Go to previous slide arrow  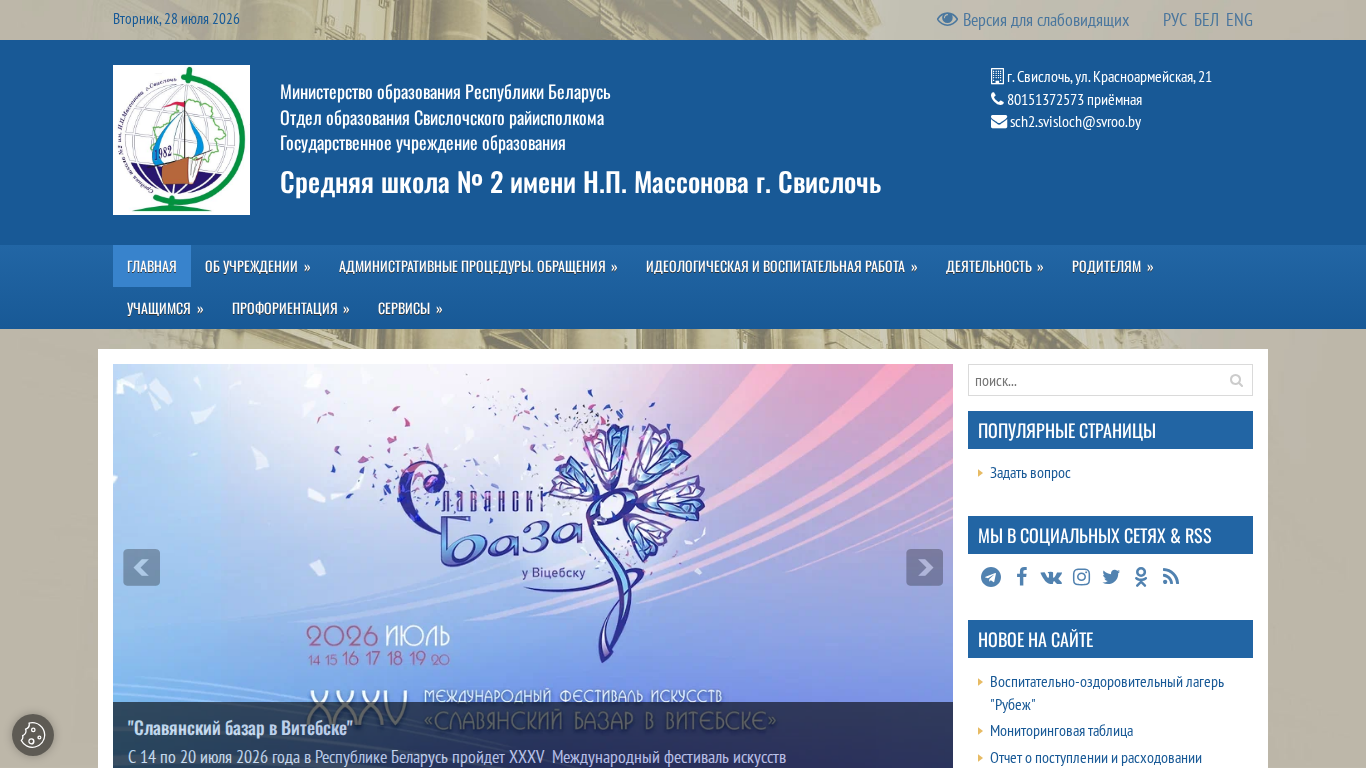point(141,567)
